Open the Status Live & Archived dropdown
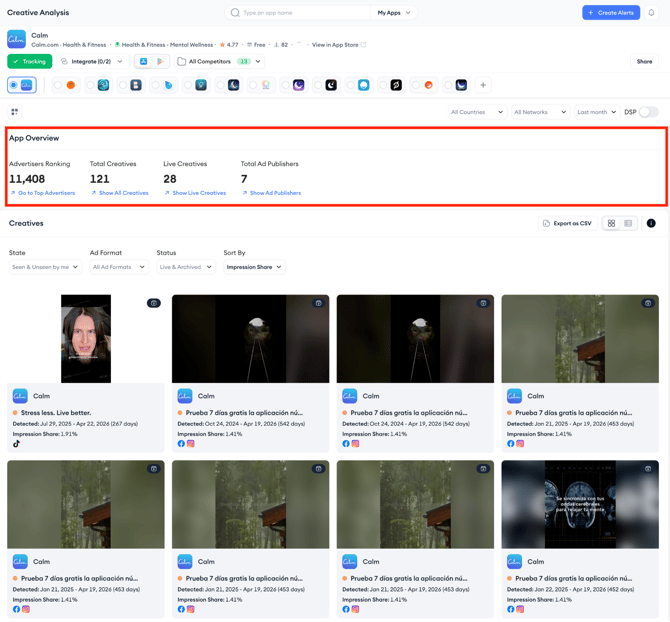The image size is (670, 622). [x=186, y=267]
